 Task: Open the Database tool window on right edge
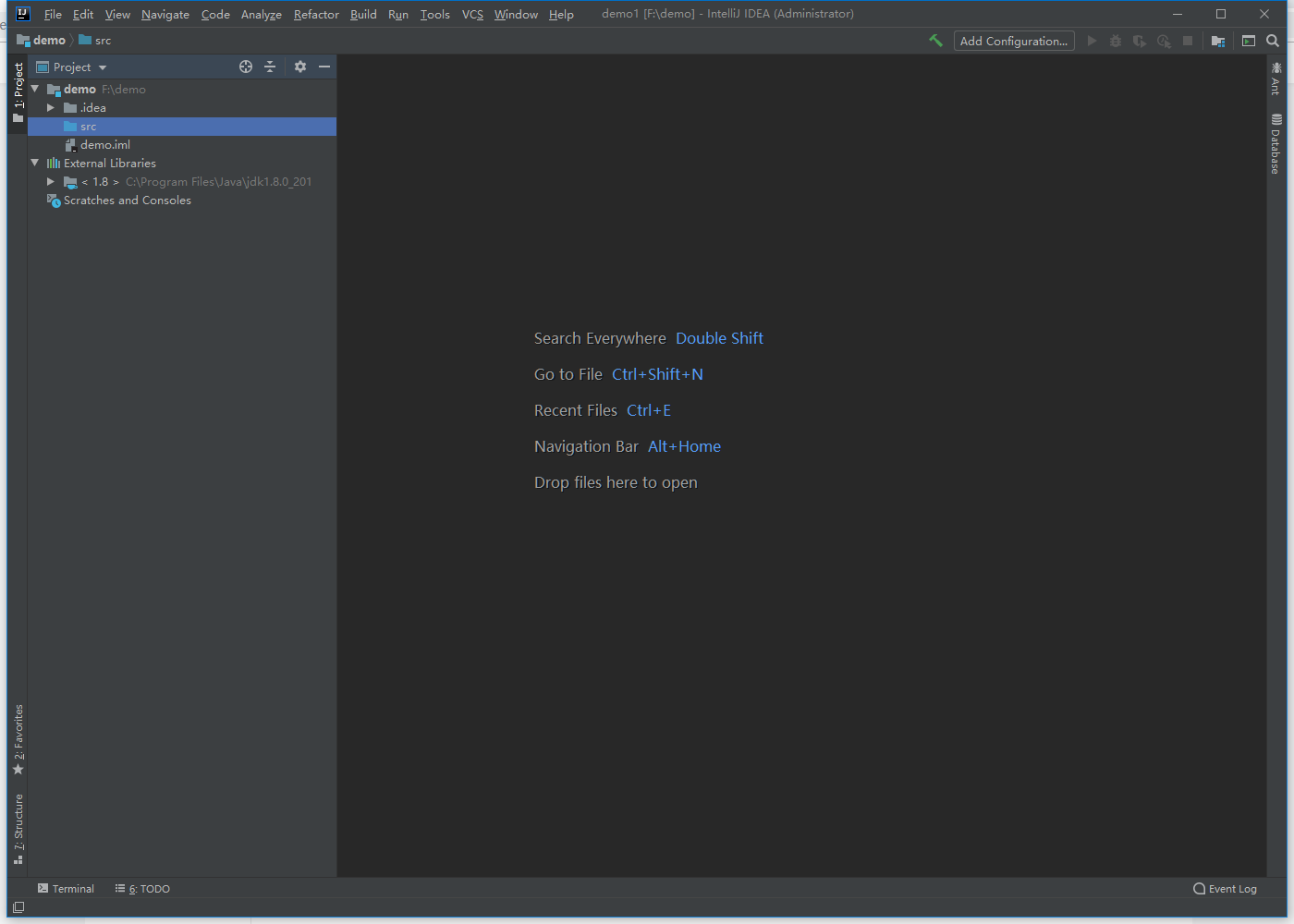[x=1276, y=144]
